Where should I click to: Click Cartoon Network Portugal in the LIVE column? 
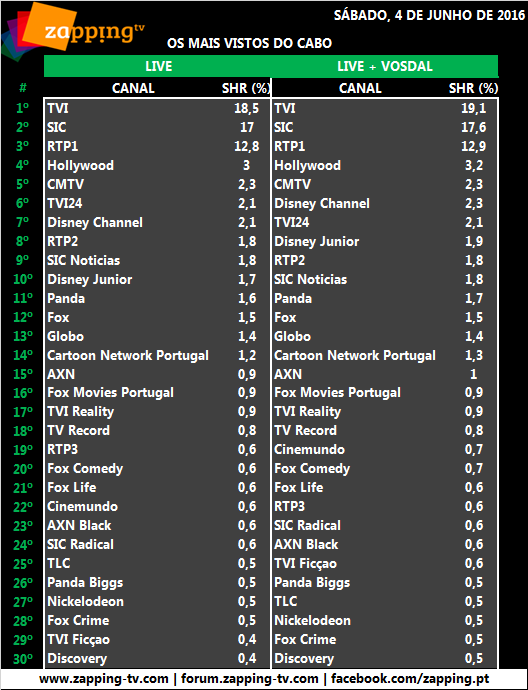coord(128,356)
